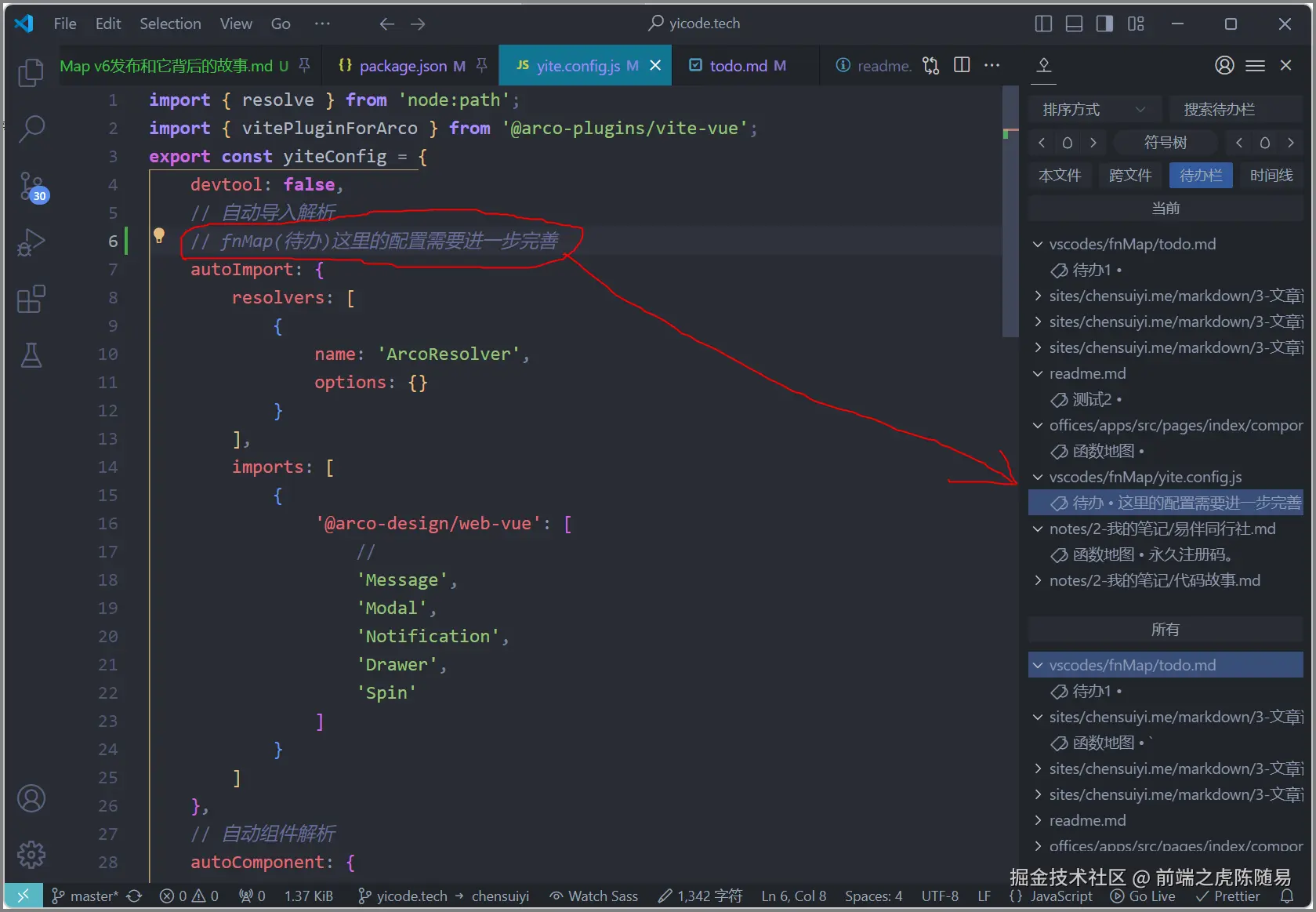Unpin the package.json tab
This screenshot has width=1316, height=912.
pyautogui.click(x=482, y=65)
